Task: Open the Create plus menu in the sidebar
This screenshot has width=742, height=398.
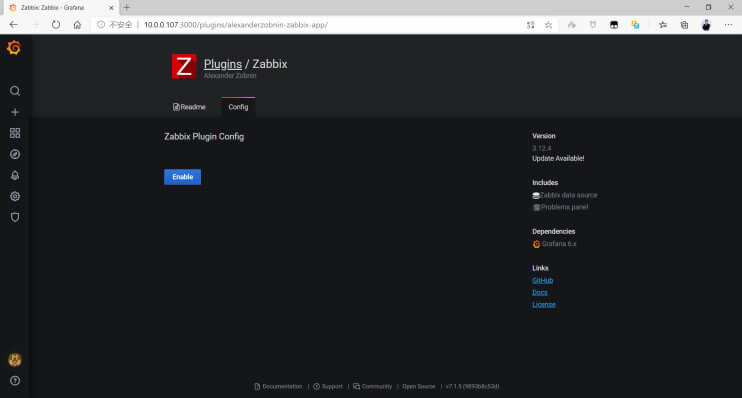Action: click(15, 112)
